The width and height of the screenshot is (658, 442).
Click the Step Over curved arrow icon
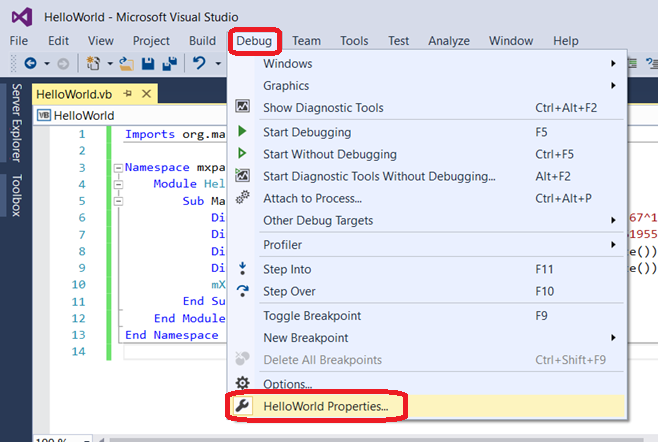tap(243, 290)
